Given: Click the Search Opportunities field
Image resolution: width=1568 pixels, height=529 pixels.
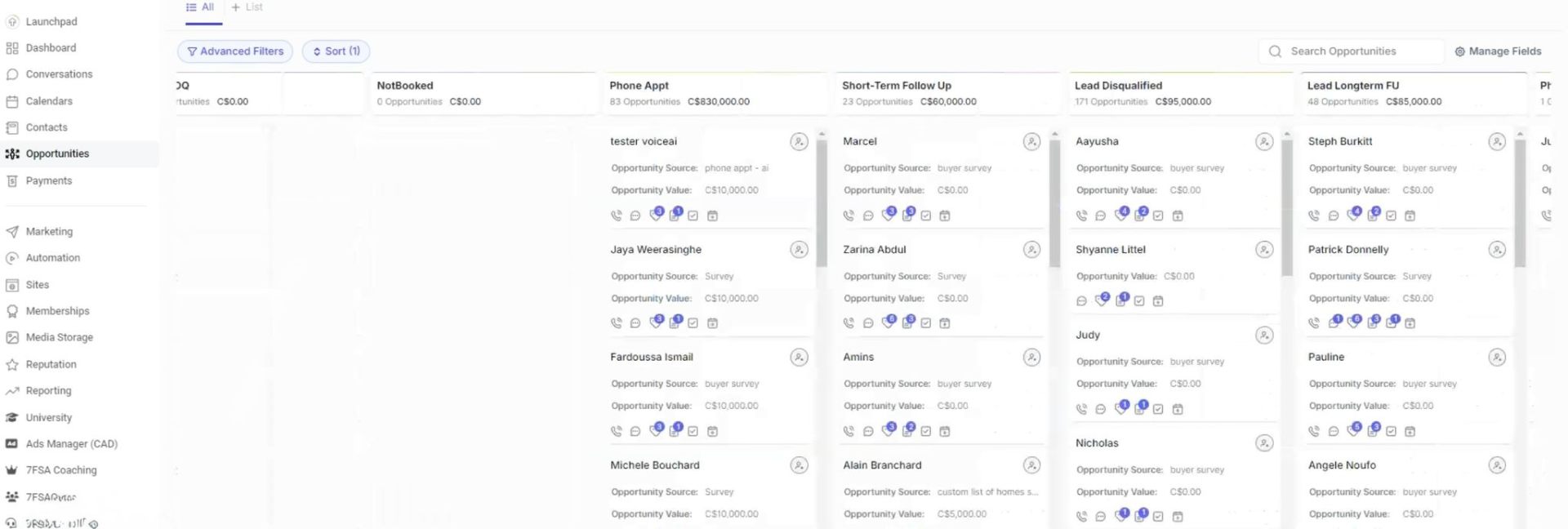Looking at the screenshot, I should (x=1351, y=51).
